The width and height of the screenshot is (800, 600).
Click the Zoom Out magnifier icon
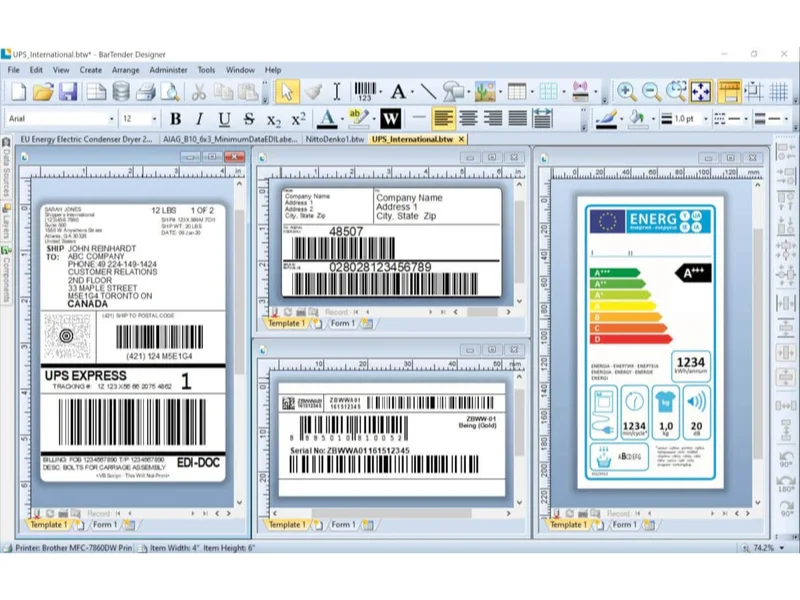click(x=651, y=92)
